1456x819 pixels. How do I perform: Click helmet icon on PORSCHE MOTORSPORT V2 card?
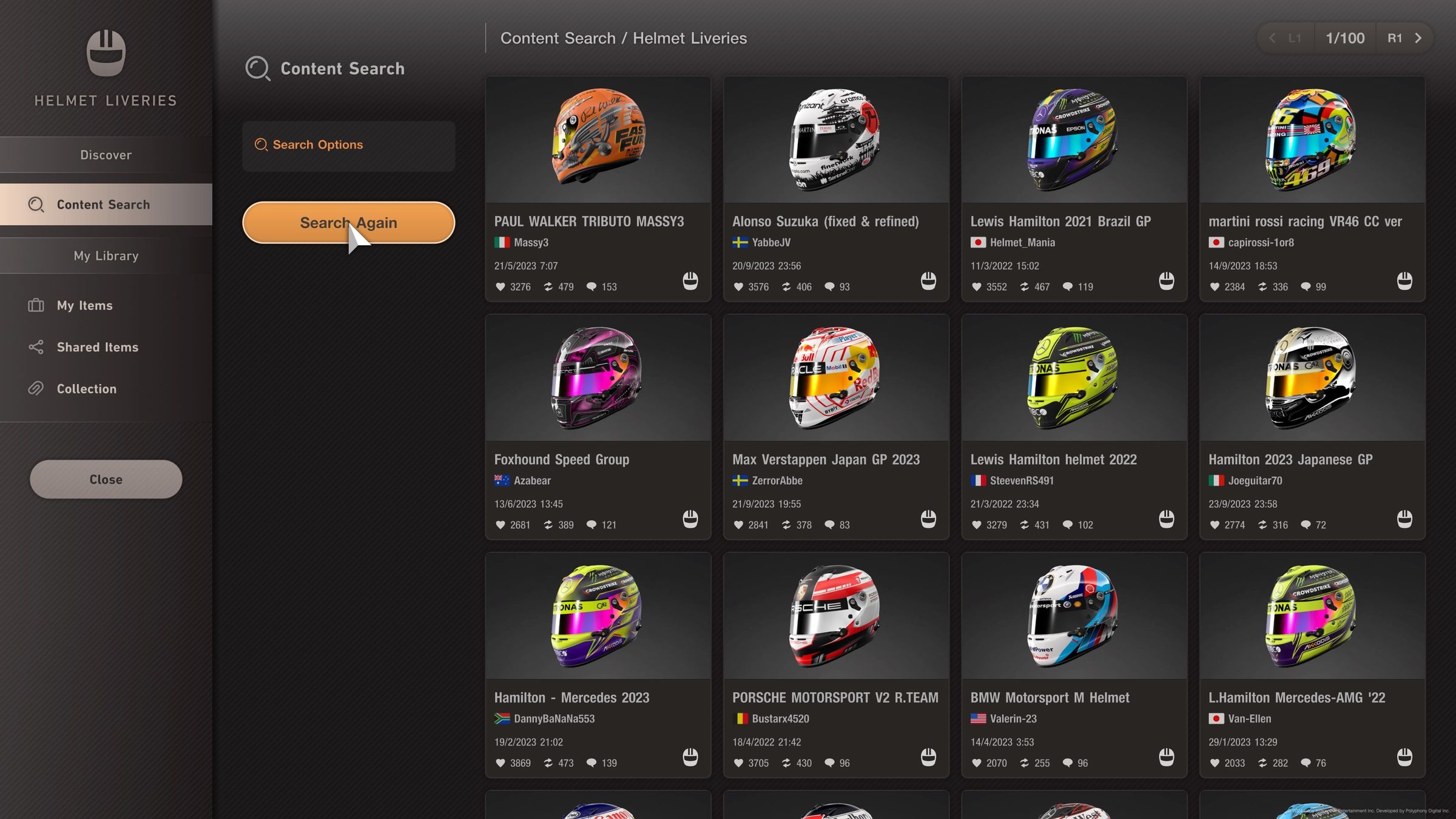tap(928, 757)
